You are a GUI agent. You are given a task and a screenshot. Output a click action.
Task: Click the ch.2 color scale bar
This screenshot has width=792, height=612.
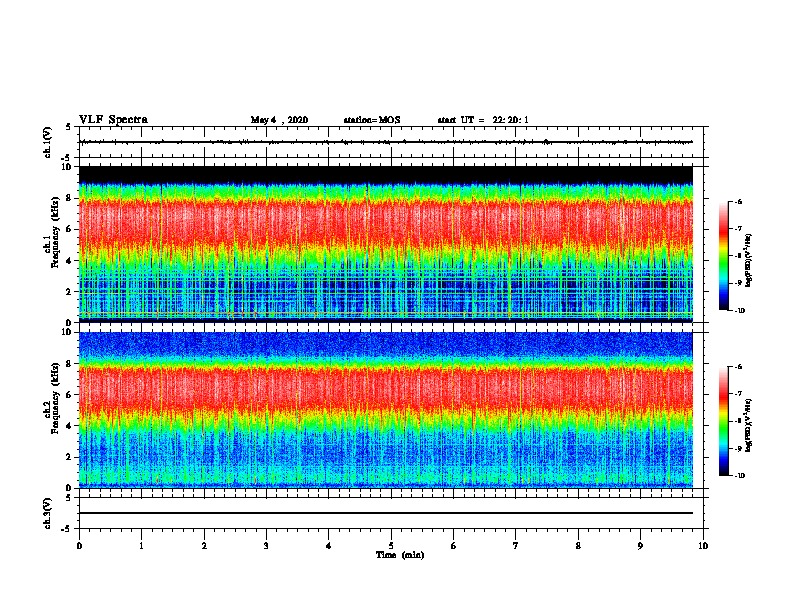(723, 421)
